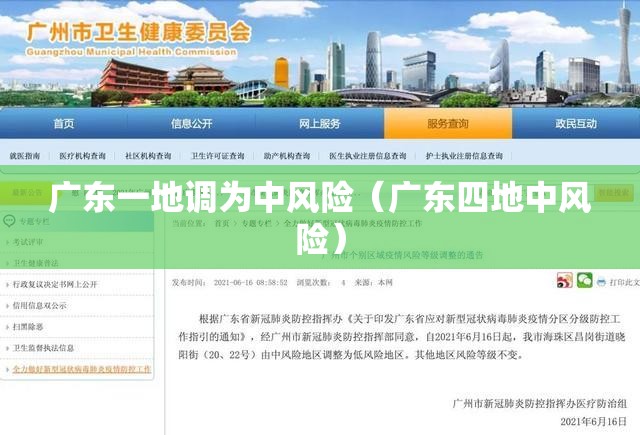Open 医疗机构查询 sub-menu link
The width and height of the screenshot is (640, 435).
(82, 156)
